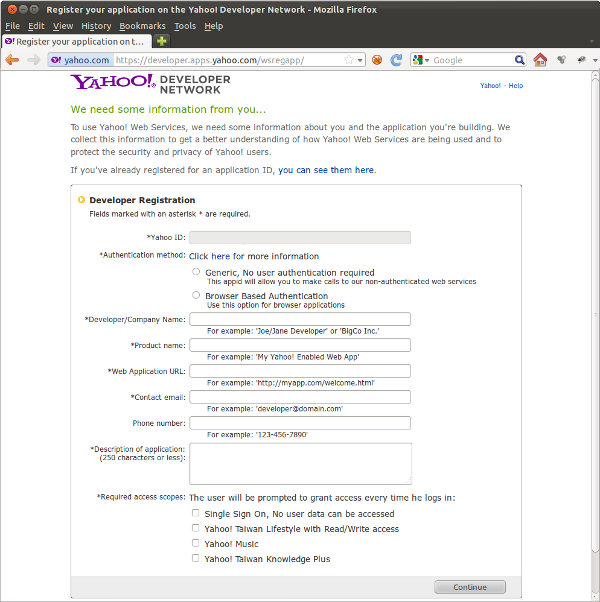
Task: Click the Developer/Company Name input field
Action: coord(300,319)
